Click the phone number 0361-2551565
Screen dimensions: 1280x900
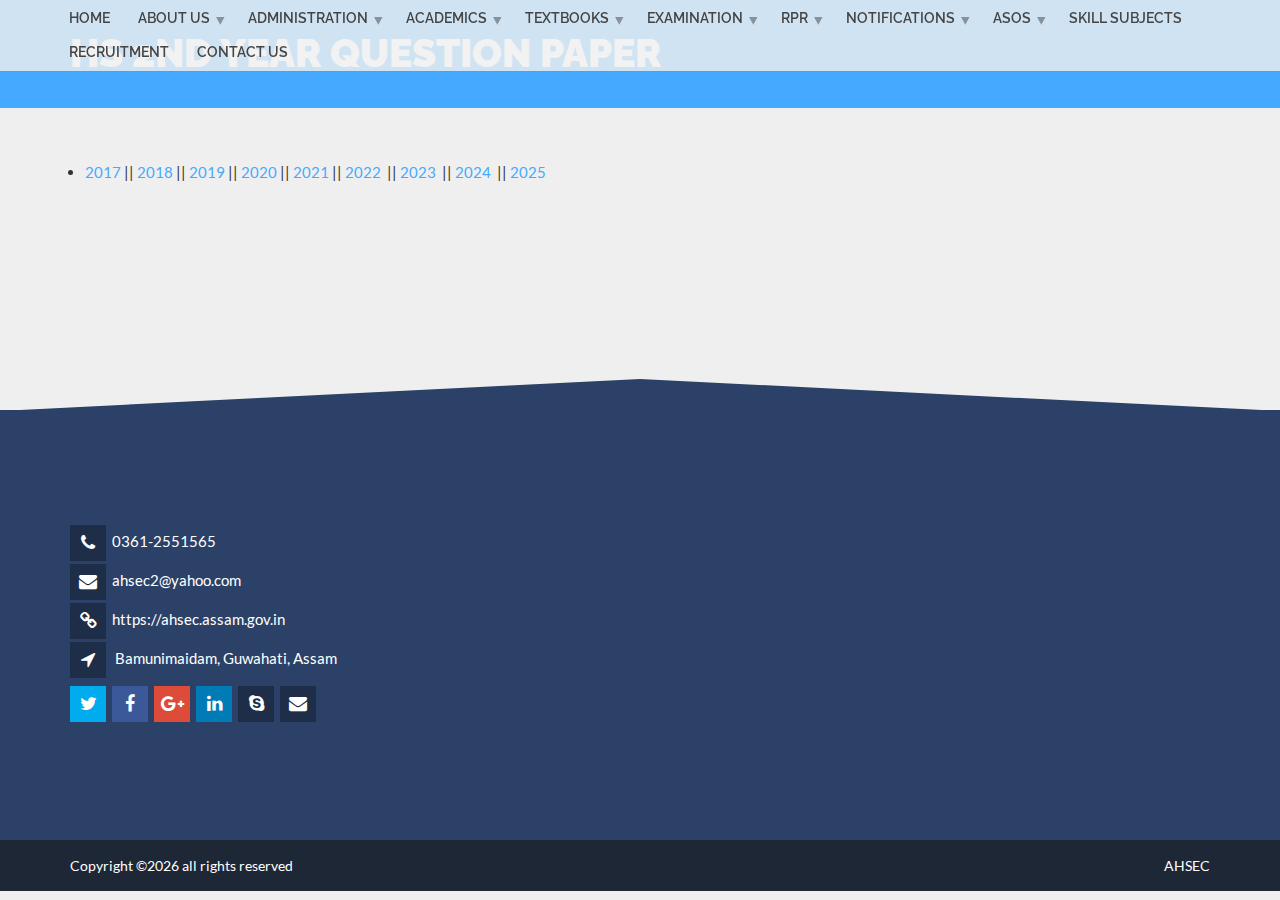(x=164, y=541)
